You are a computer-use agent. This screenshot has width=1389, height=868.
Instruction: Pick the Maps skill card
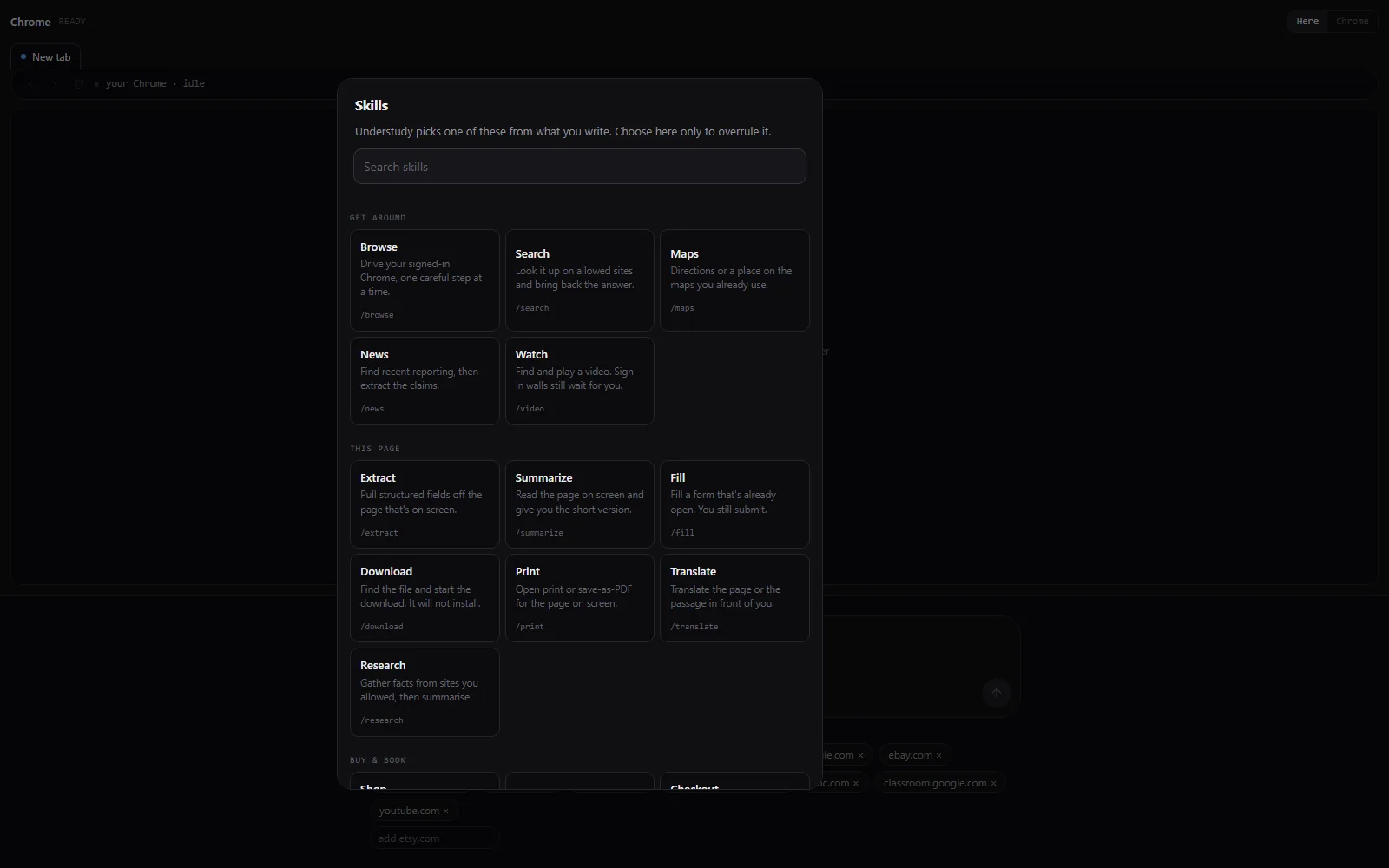coord(734,280)
